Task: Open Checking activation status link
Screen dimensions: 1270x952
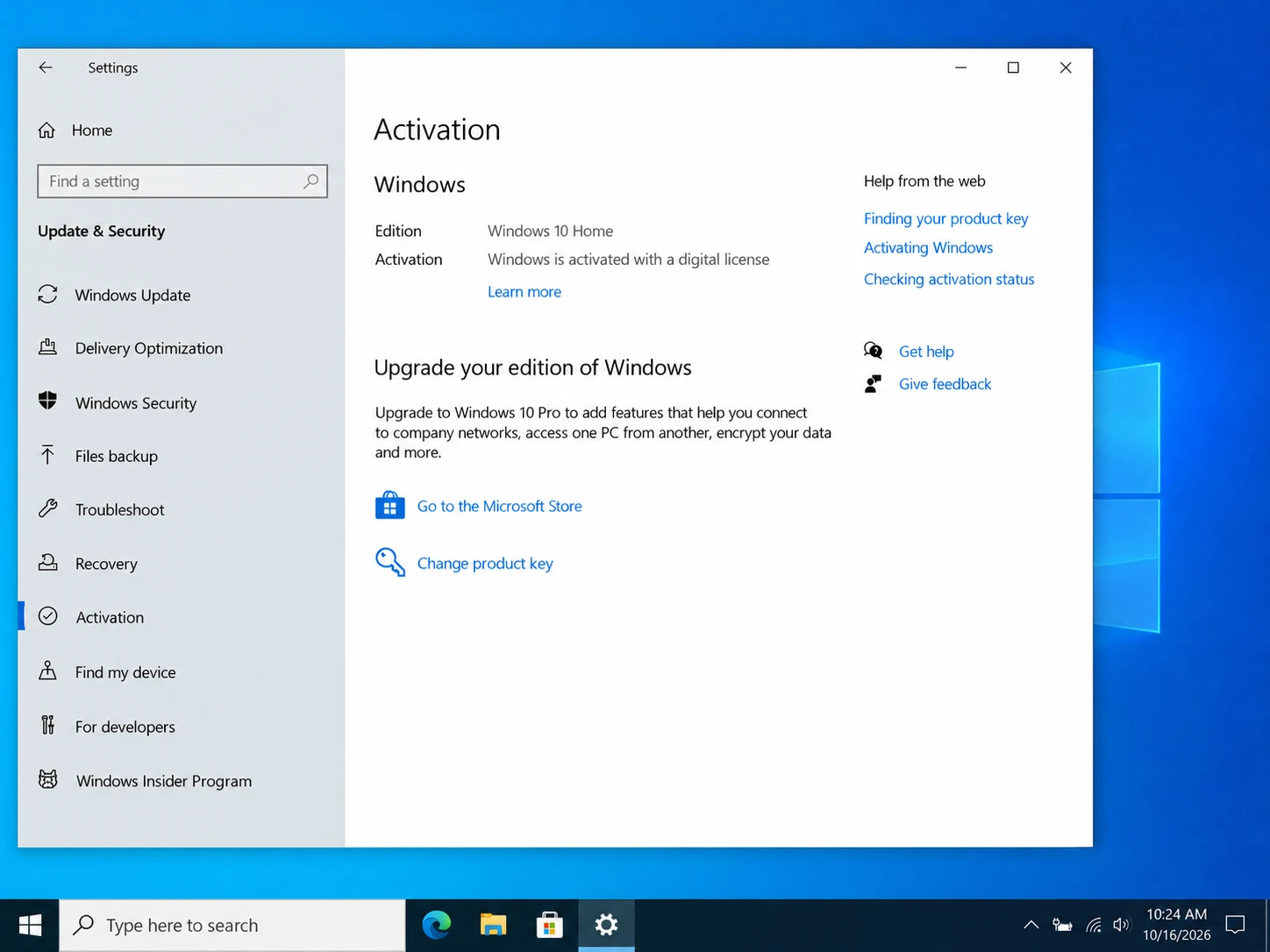Action: pyautogui.click(x=949, y=280)
